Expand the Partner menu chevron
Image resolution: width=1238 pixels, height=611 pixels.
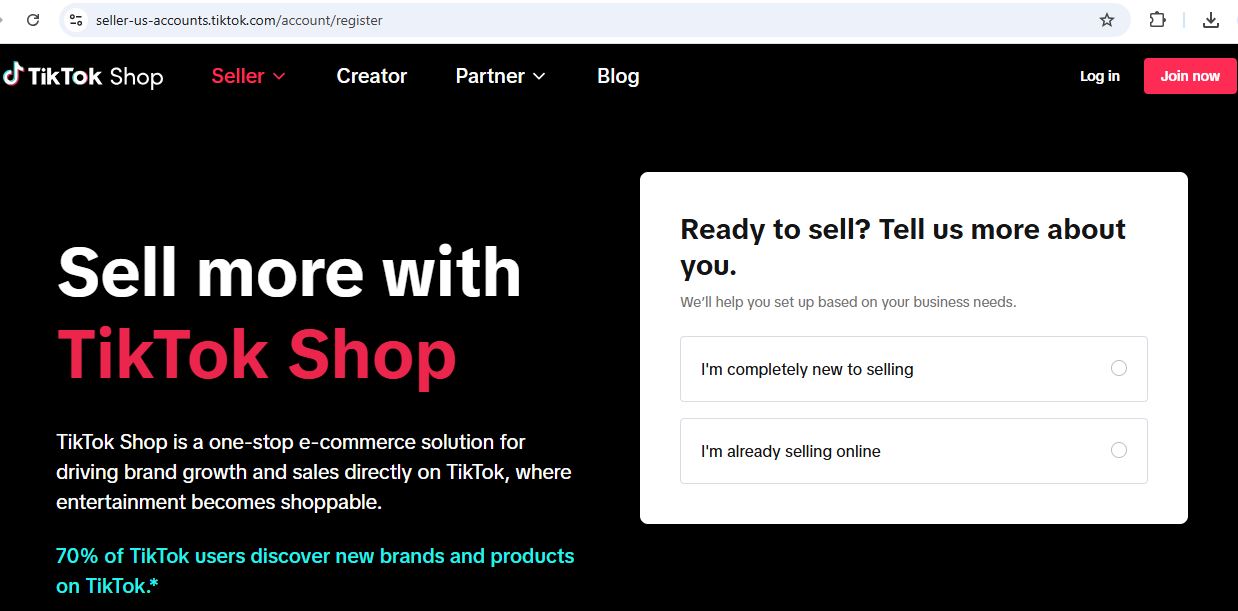point(539,76)
